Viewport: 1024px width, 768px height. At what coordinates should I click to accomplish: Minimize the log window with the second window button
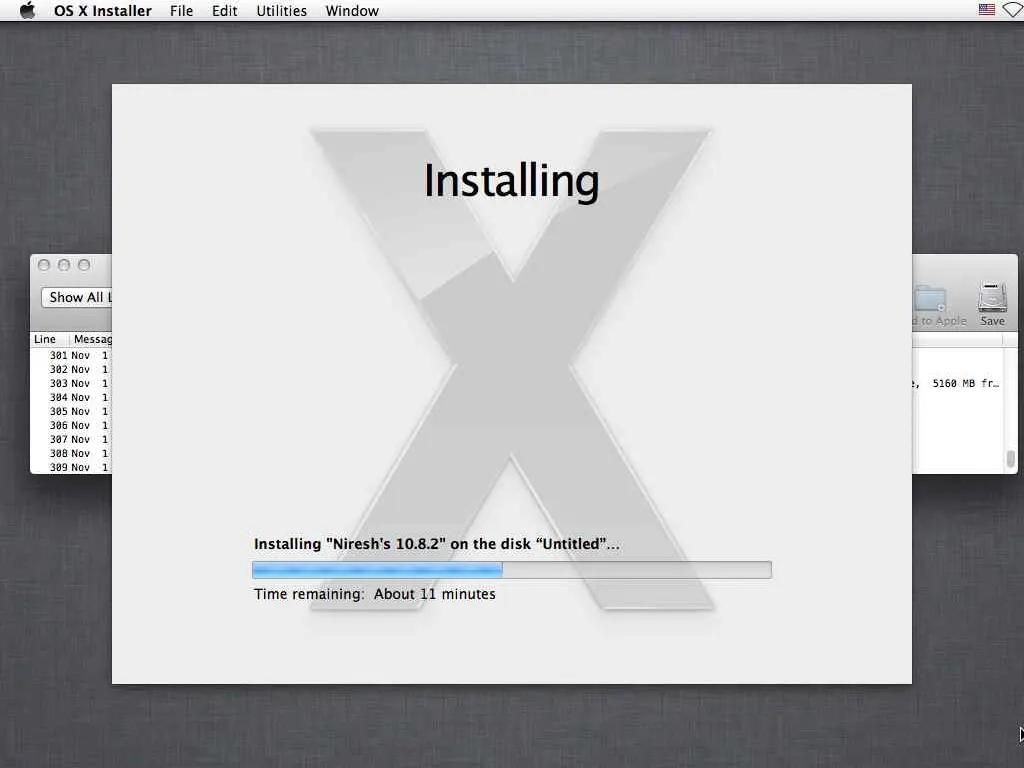pos(64,264)
